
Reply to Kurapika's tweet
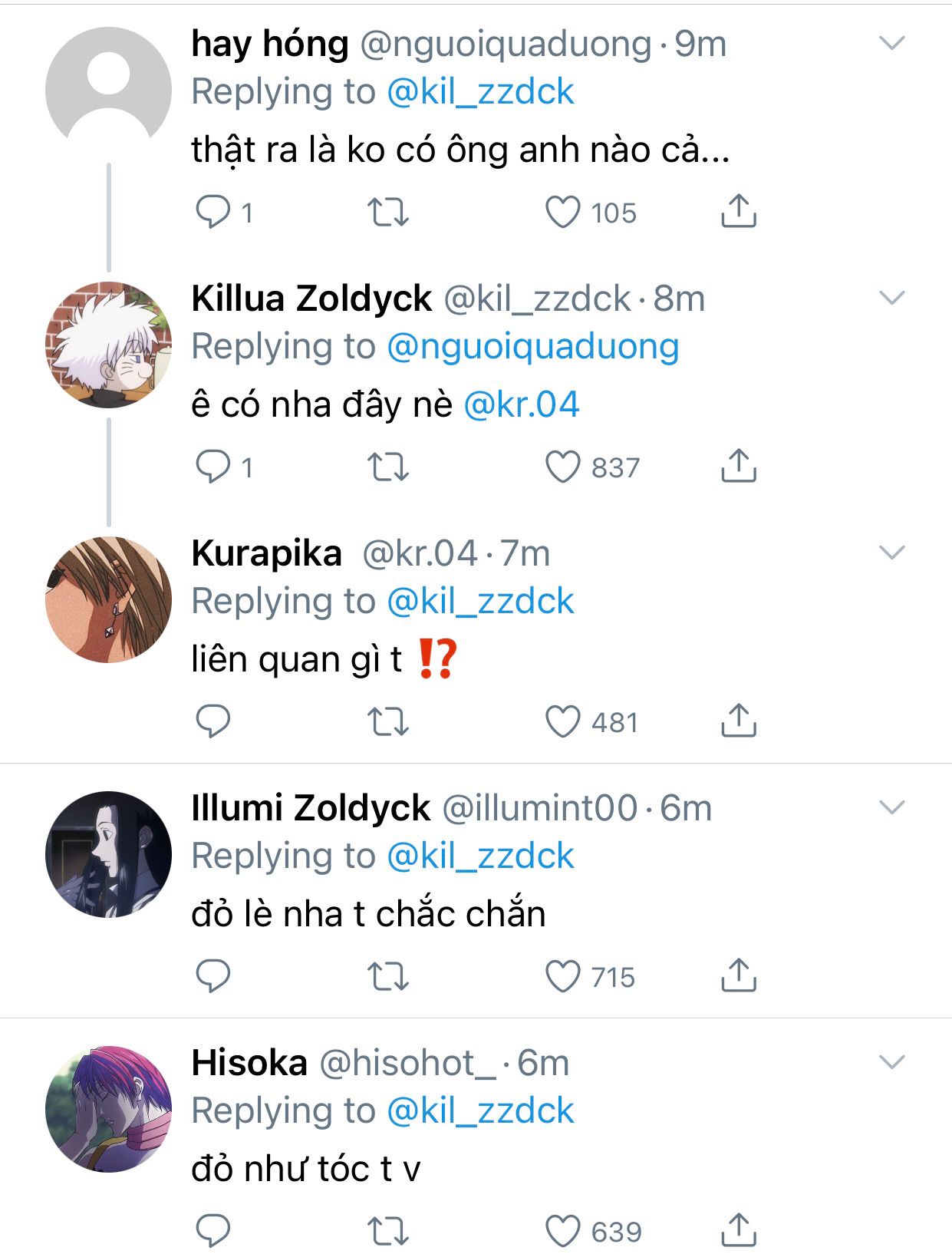[x=212, y=721]
